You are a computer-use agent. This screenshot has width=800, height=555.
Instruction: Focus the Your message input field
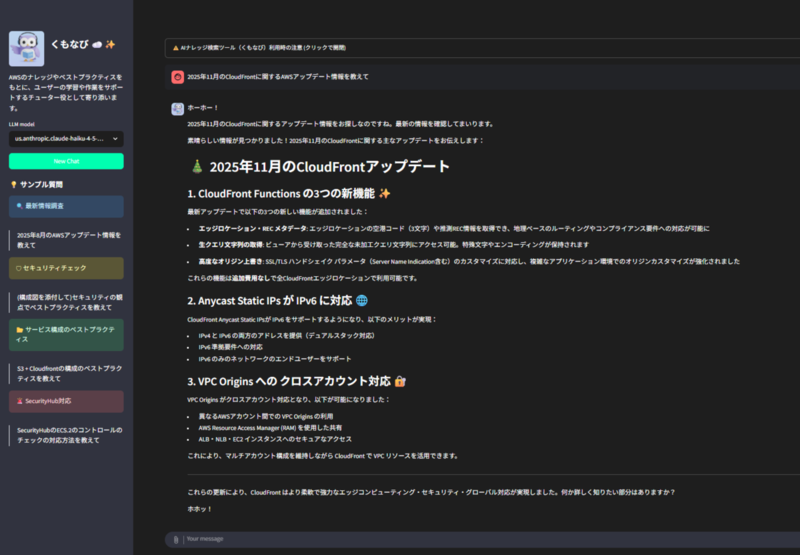click(490, 539)
